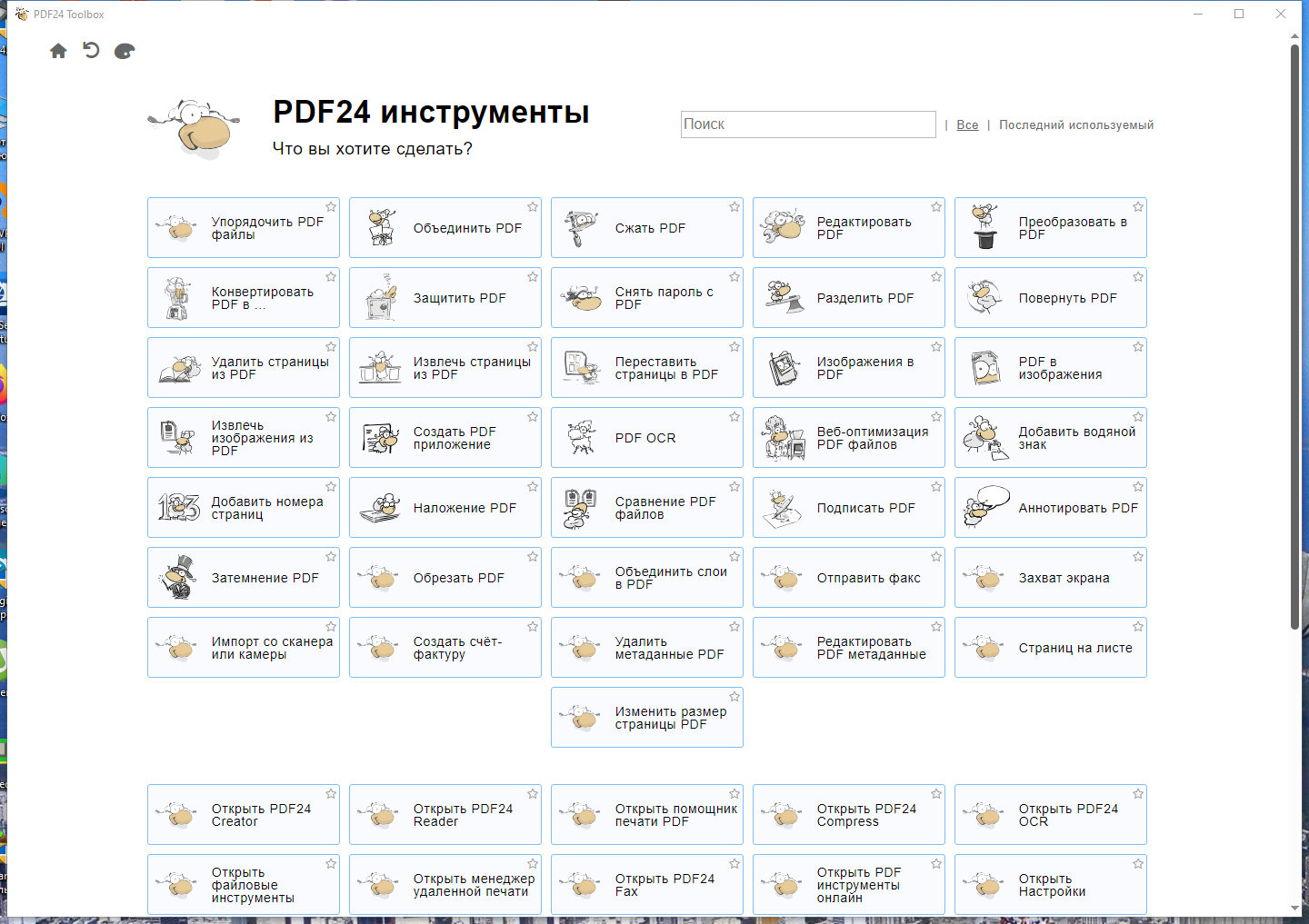Open Редактировать PDF метаданные tool
Image resolution: width=1309 pixels, height=924 pixels.
point(849,648)
